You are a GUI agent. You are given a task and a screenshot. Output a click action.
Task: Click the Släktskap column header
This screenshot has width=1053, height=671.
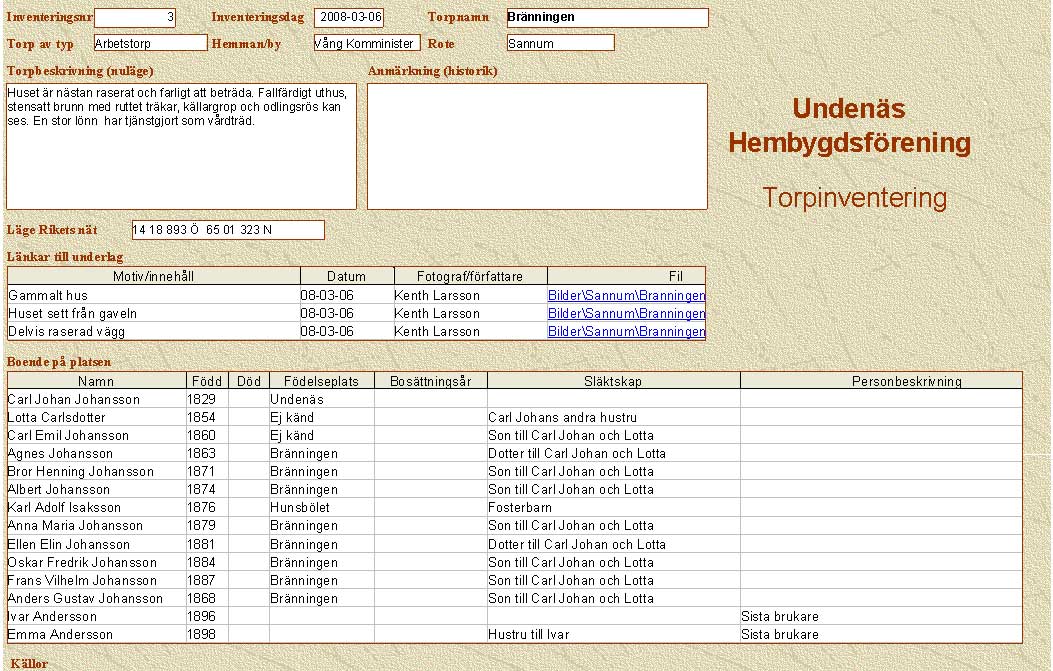click(x=613, y=381)
